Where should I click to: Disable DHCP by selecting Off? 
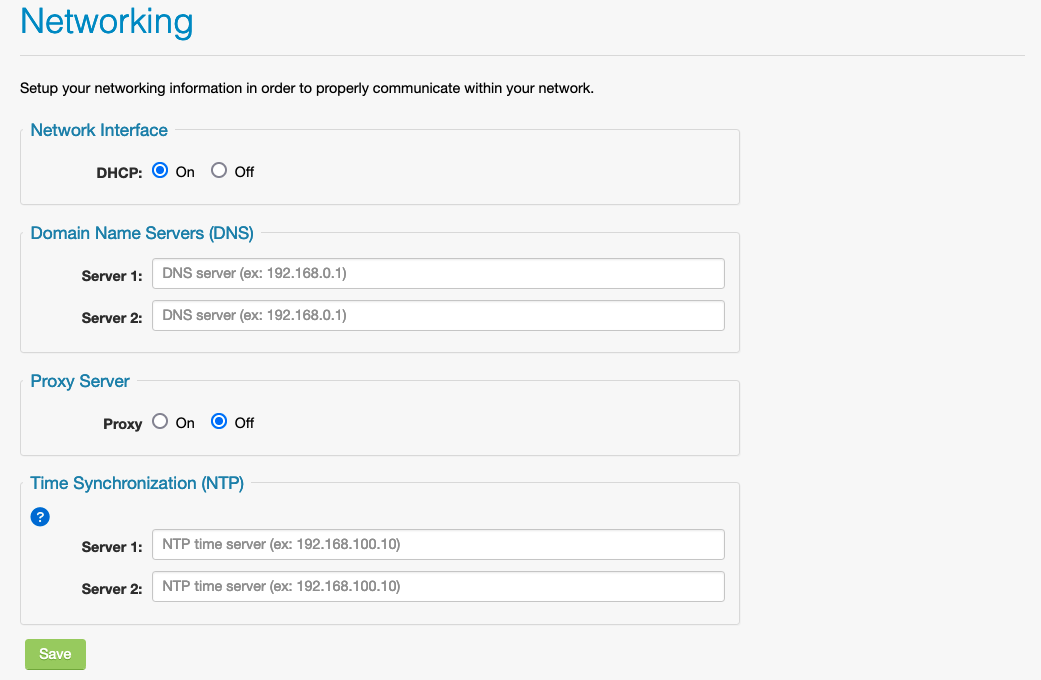[x=218, y=170]
